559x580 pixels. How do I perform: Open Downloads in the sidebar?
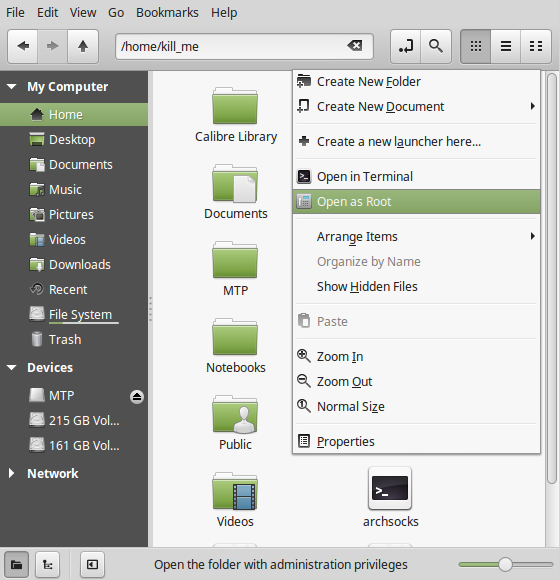(74, 264)
